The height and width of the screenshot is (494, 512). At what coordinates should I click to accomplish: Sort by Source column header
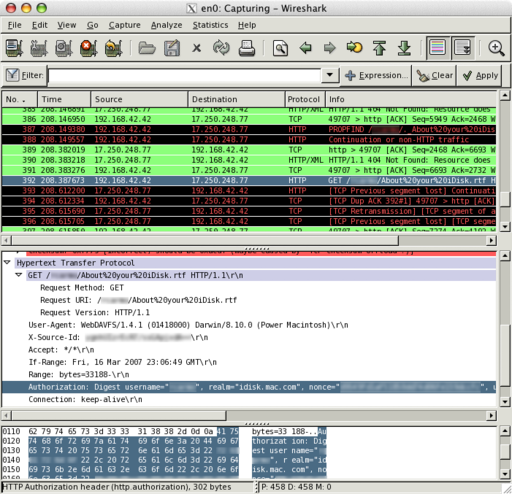tap(139, 99)
